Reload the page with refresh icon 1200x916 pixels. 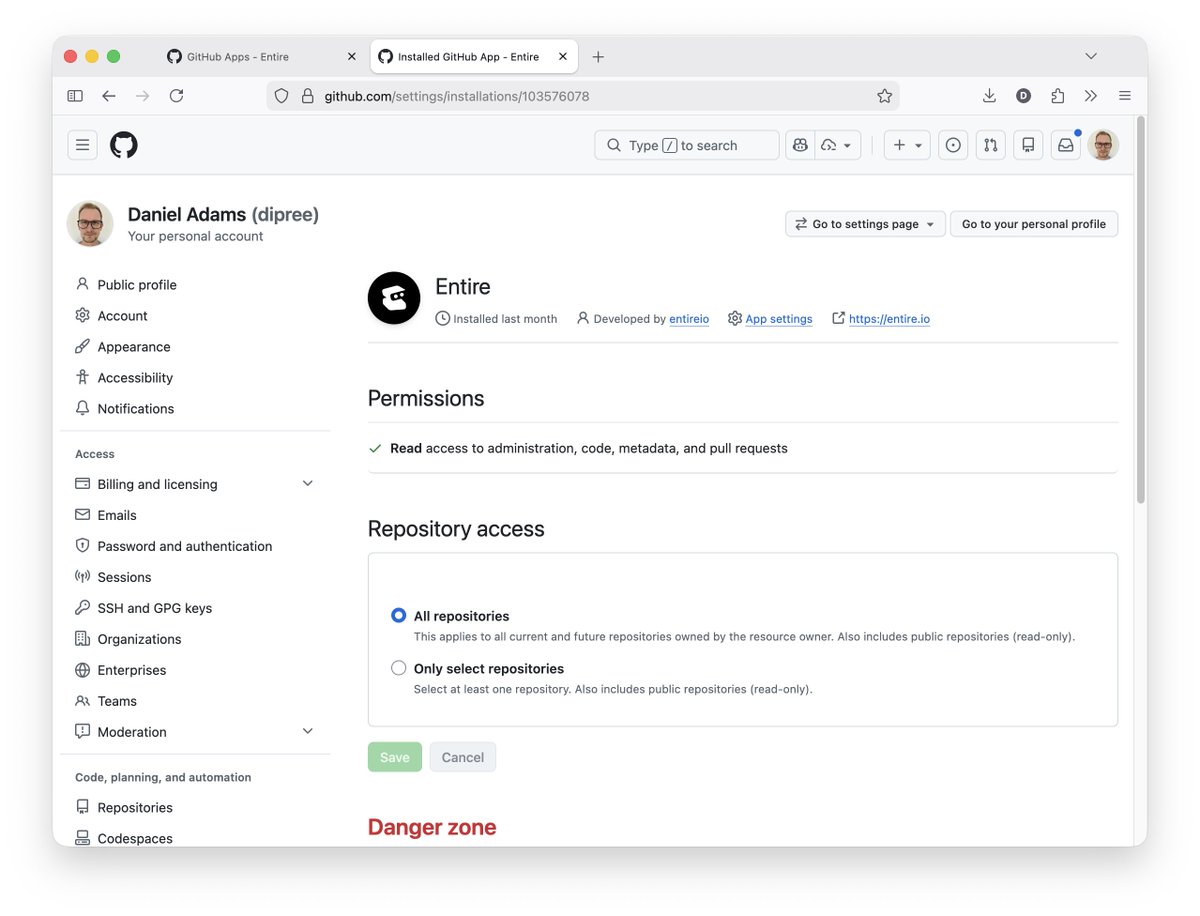(176, 96)
